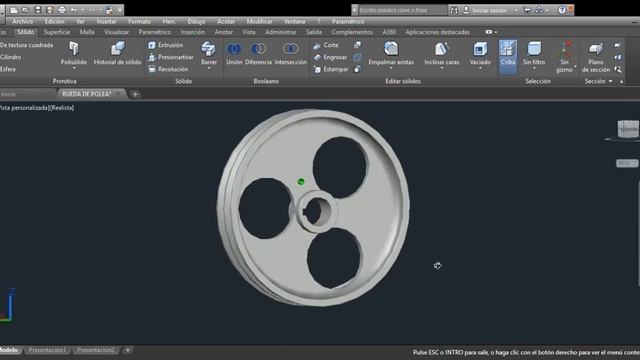Add a new layout with plus button

(x=128, y=350)
